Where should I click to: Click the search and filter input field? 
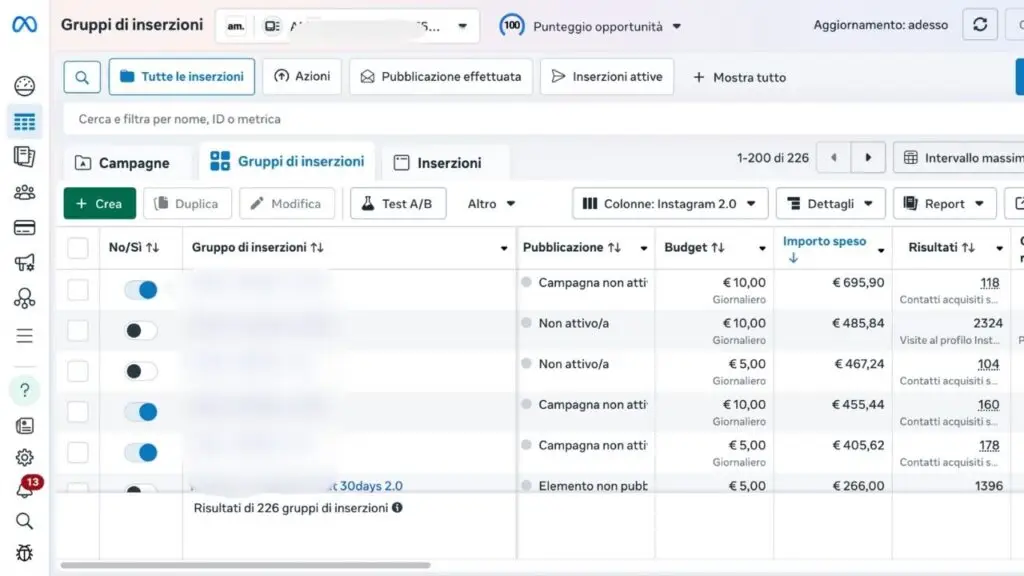pos(400,119)
